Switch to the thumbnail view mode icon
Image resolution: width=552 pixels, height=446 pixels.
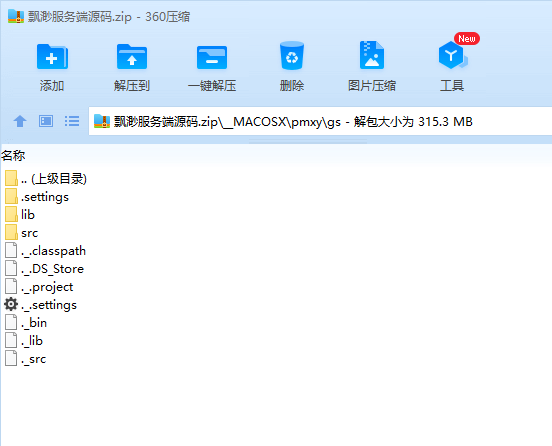click(x=46, y=121)
